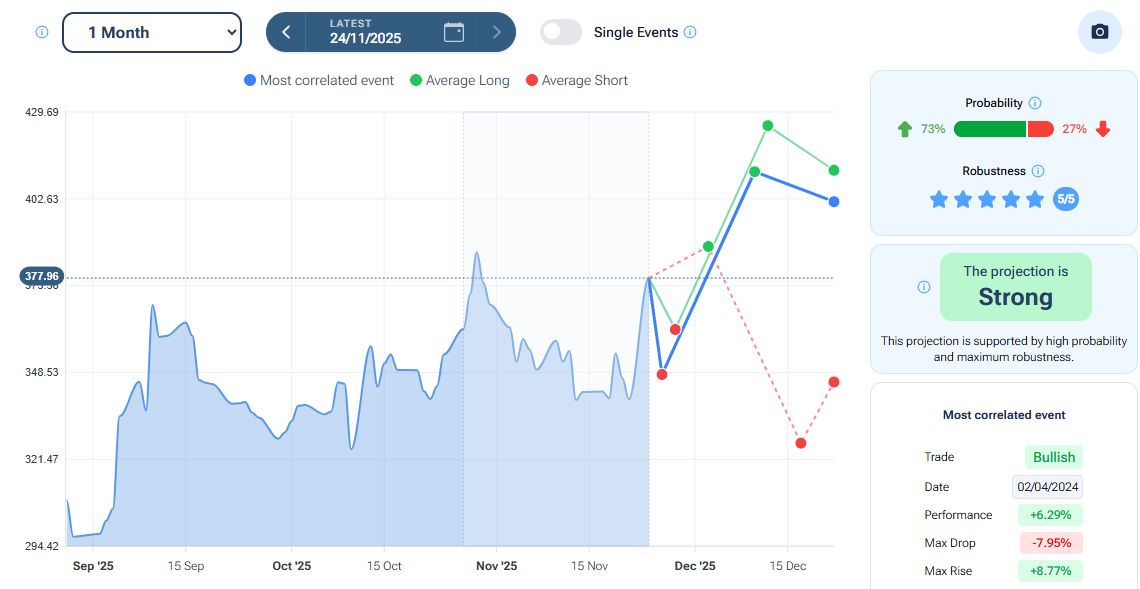
Task: Open the 1 Month timeframe dropdown
Action: 152,32
